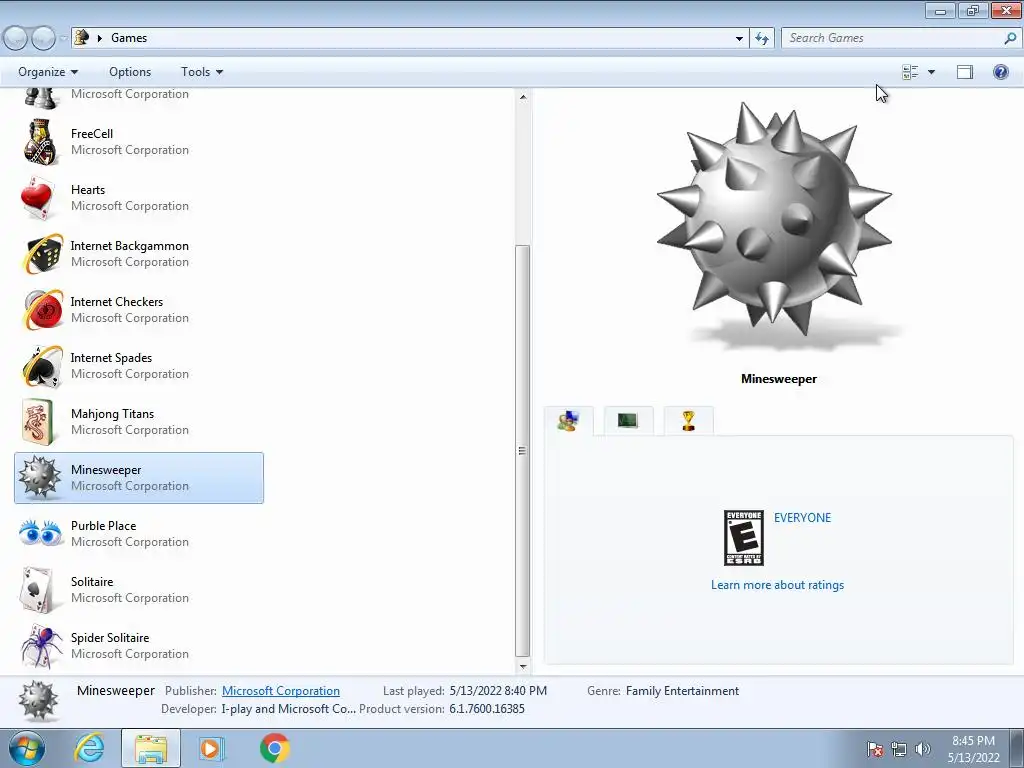Click the Minesweeper mine icon in list

click(39, 477)
